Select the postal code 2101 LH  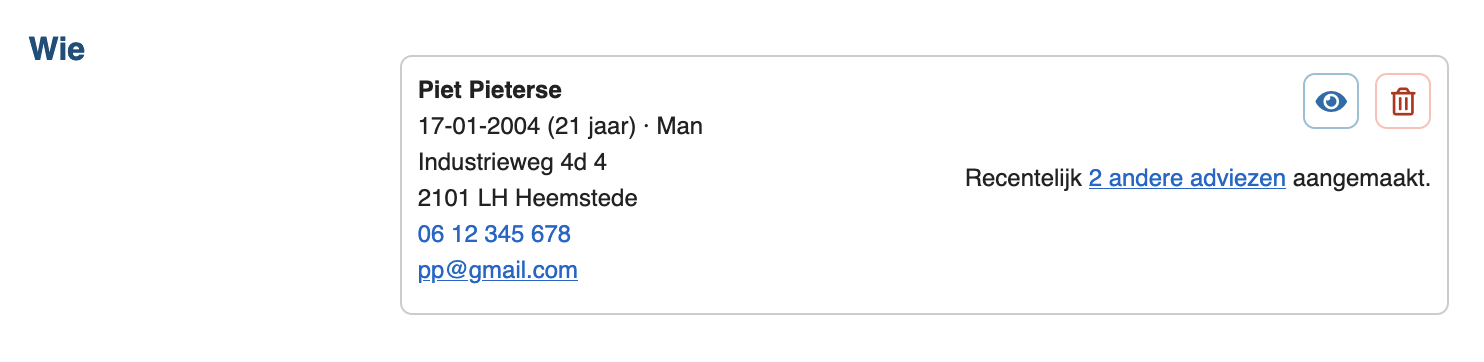click(463, 198)
